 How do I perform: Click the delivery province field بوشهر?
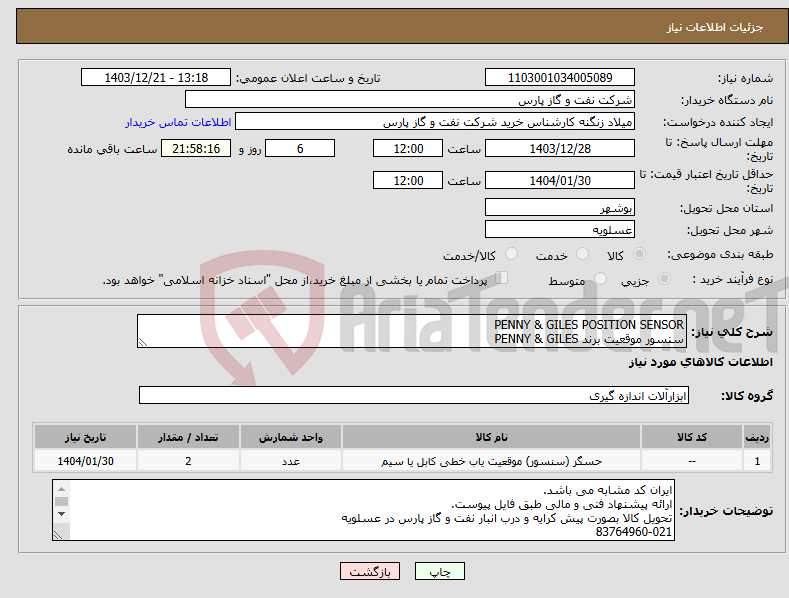point(560,207)
